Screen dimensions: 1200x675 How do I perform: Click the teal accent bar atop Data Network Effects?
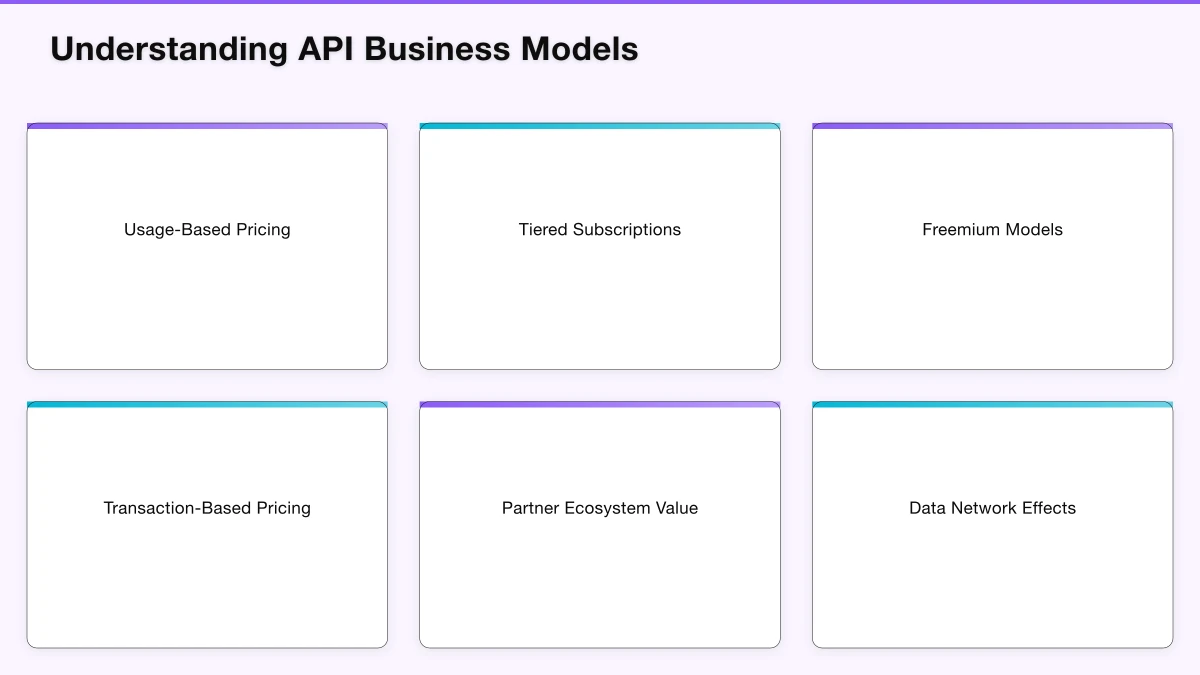pos(992,404)
